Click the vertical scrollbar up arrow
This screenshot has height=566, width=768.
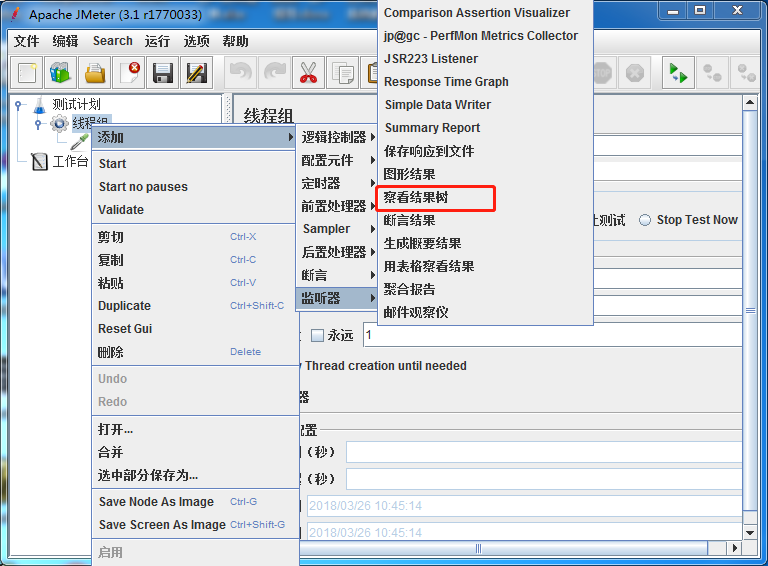point(750,103)
